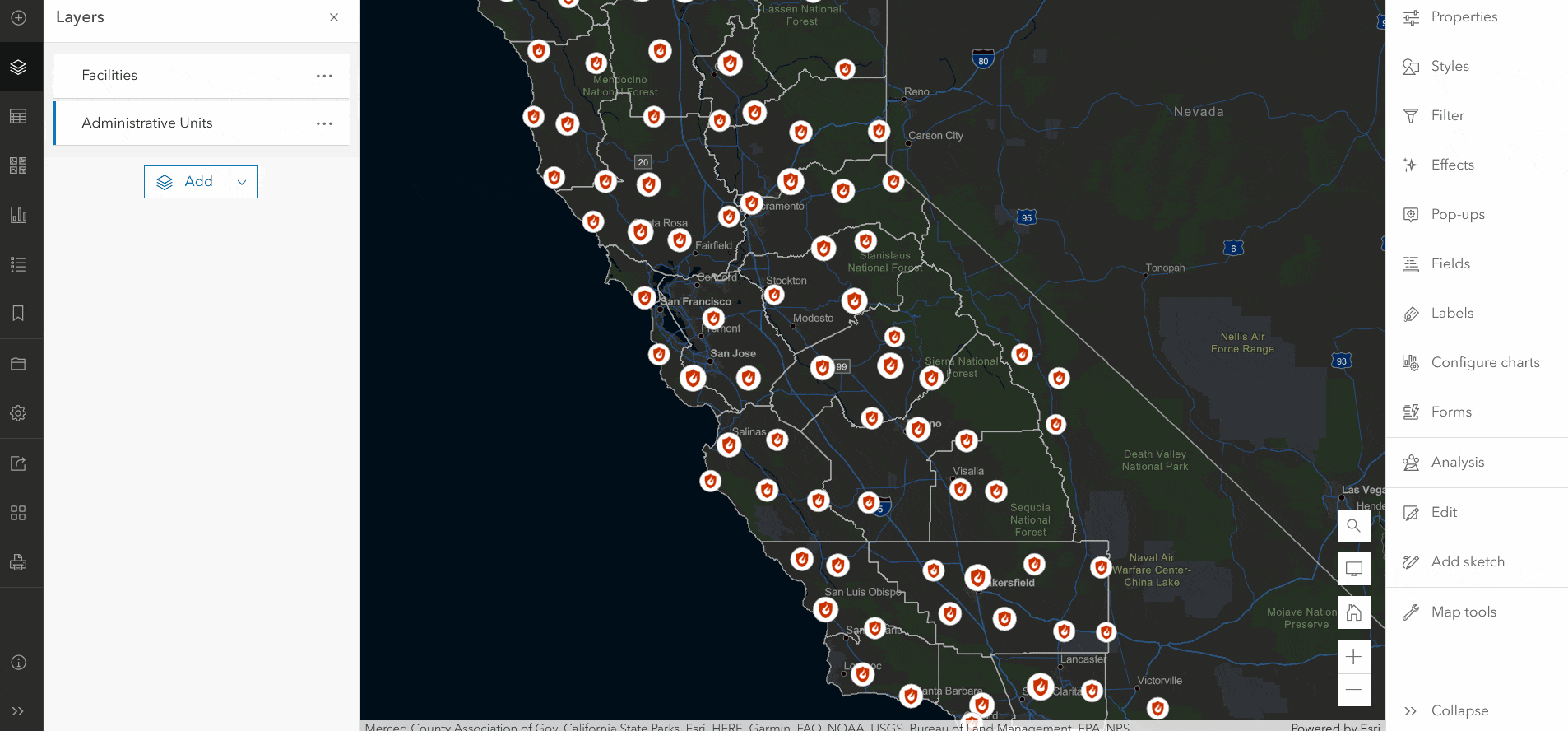Click the Modesto city label
Viewport: 1568px width, 731px height.
pyautogui.click(x=813, y=319)
